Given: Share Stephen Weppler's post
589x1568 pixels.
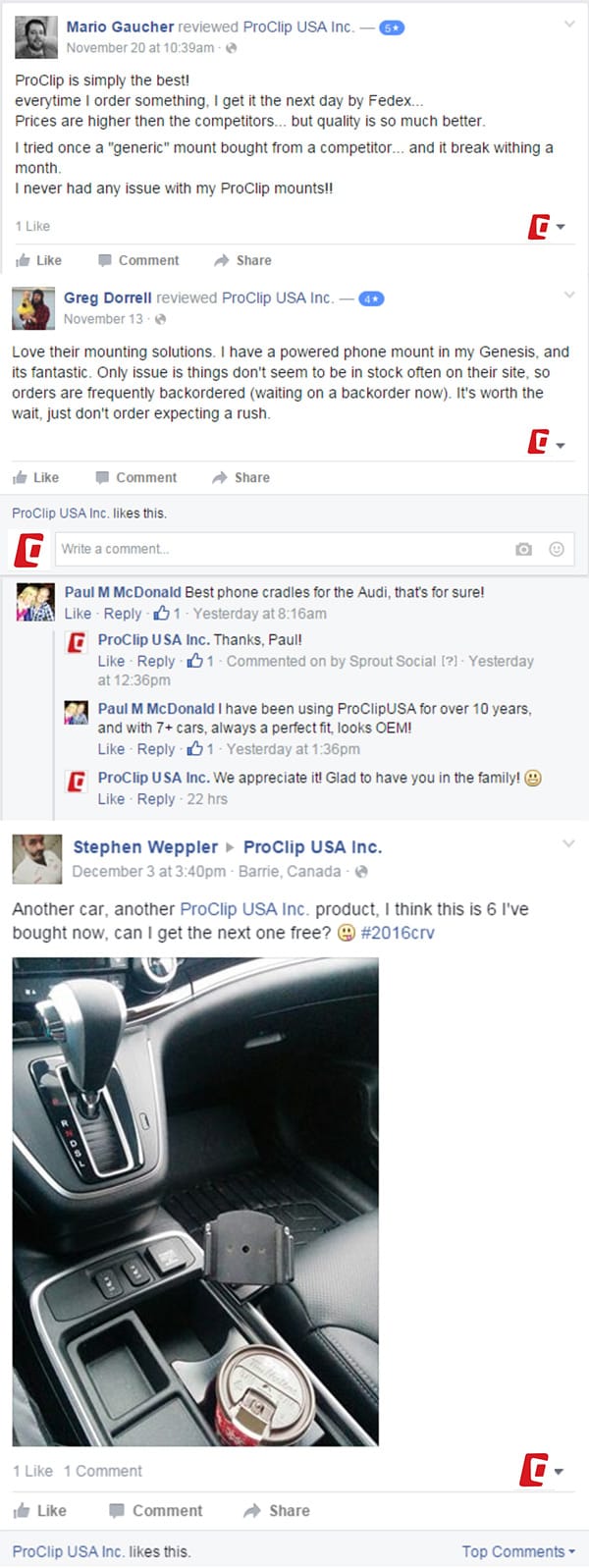Looking at the screenshot, I should click(x=277, y=1510).
